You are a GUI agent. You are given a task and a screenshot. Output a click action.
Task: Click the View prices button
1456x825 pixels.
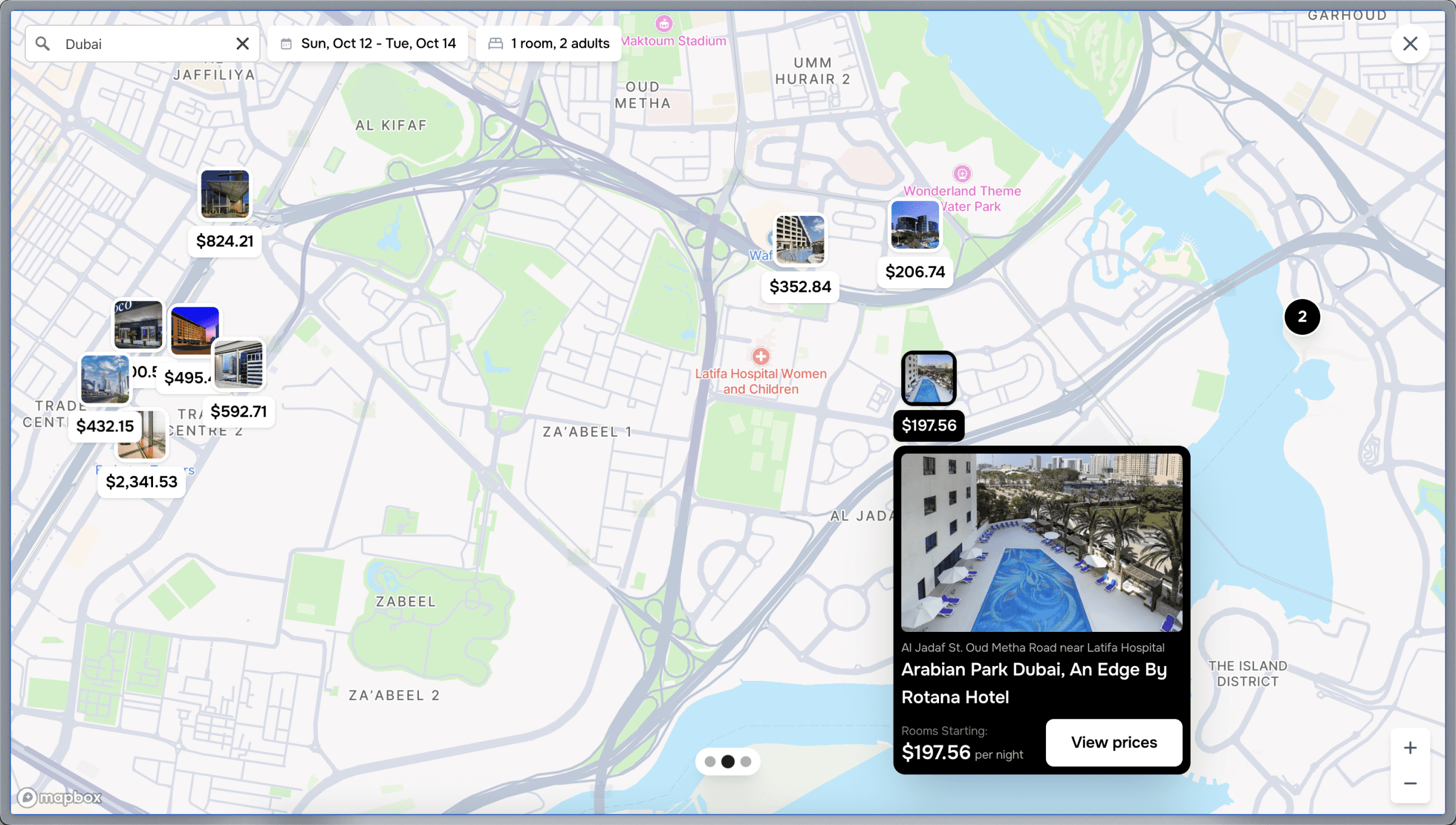coord(1114,742)
